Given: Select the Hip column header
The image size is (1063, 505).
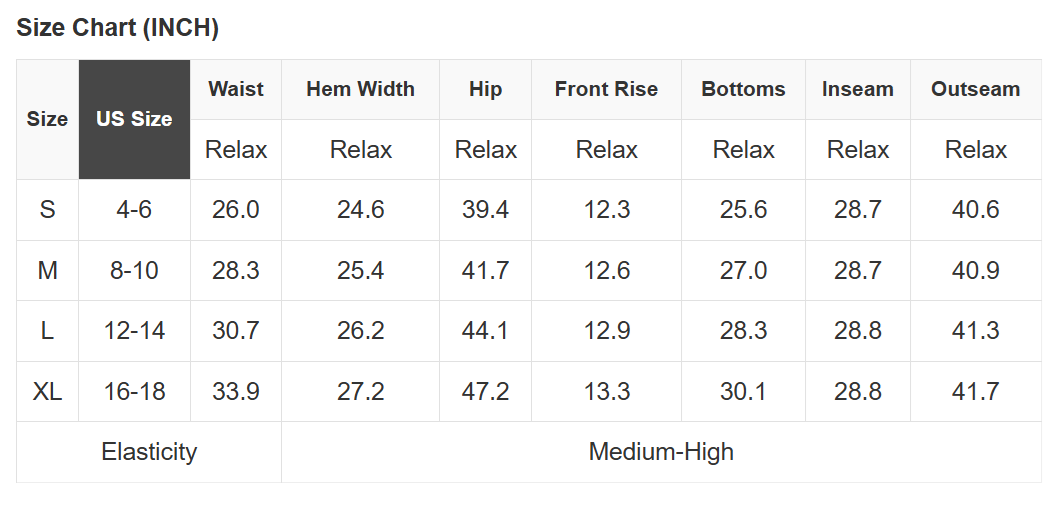Looking at the screenshot, I should pyautogui.click(x=485, y=89).
